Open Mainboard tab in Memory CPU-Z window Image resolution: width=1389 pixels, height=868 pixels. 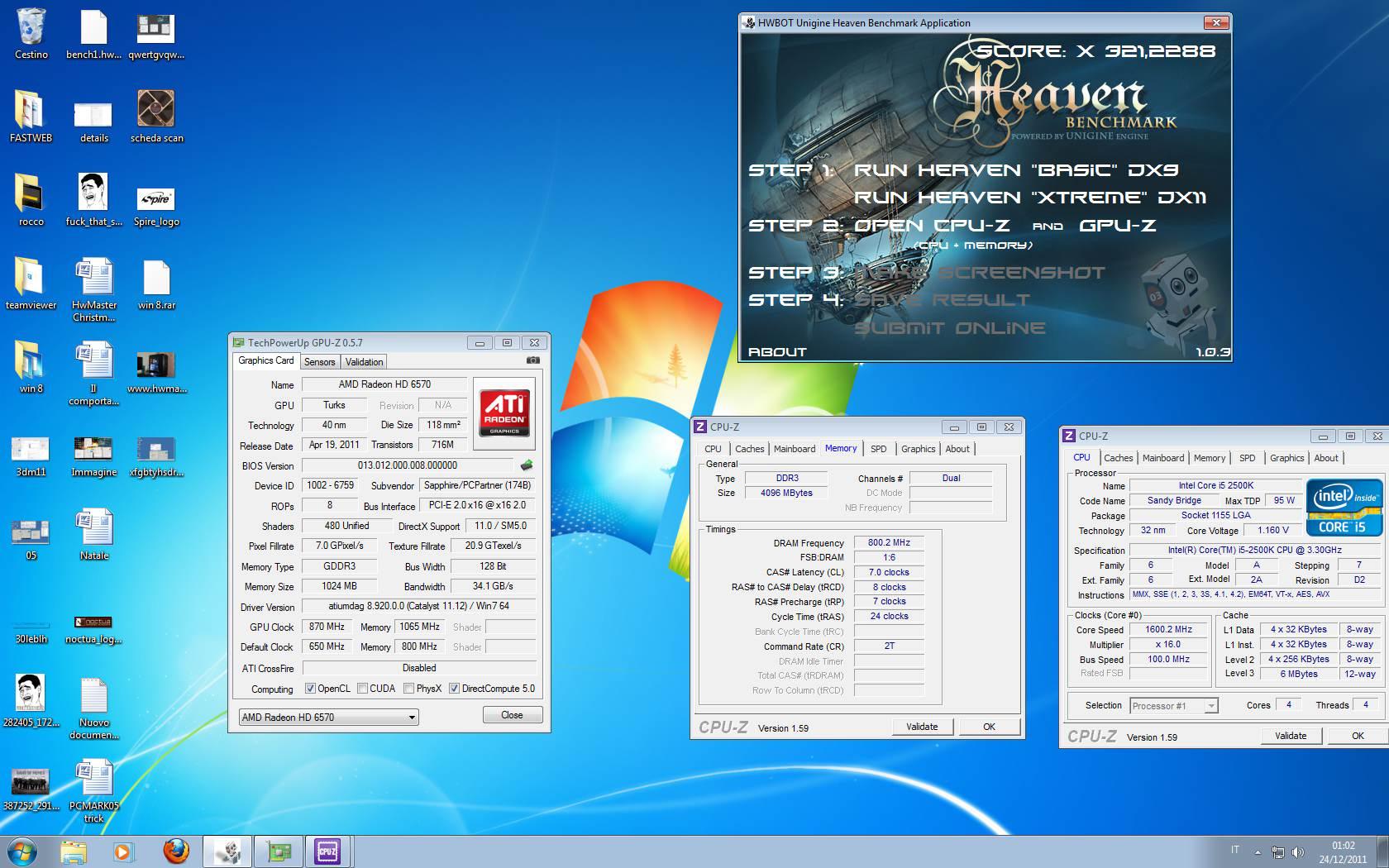(794, 449)
